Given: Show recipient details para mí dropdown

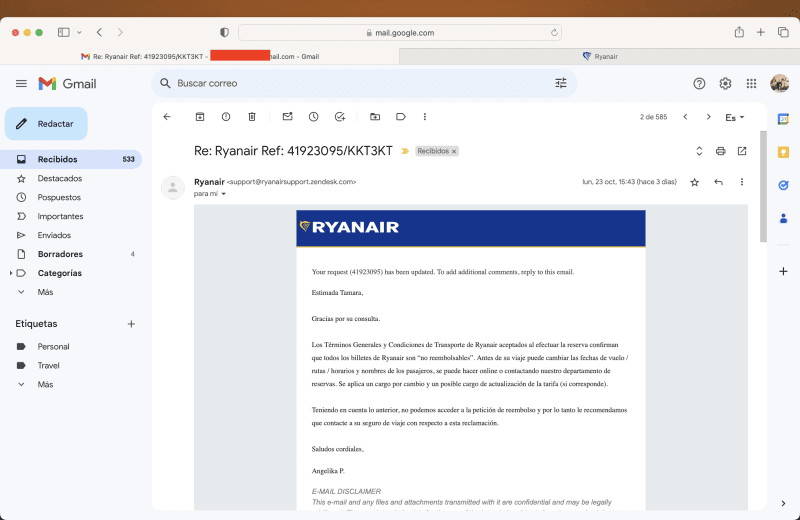Looking at the screenshot, I should [223, 194].
